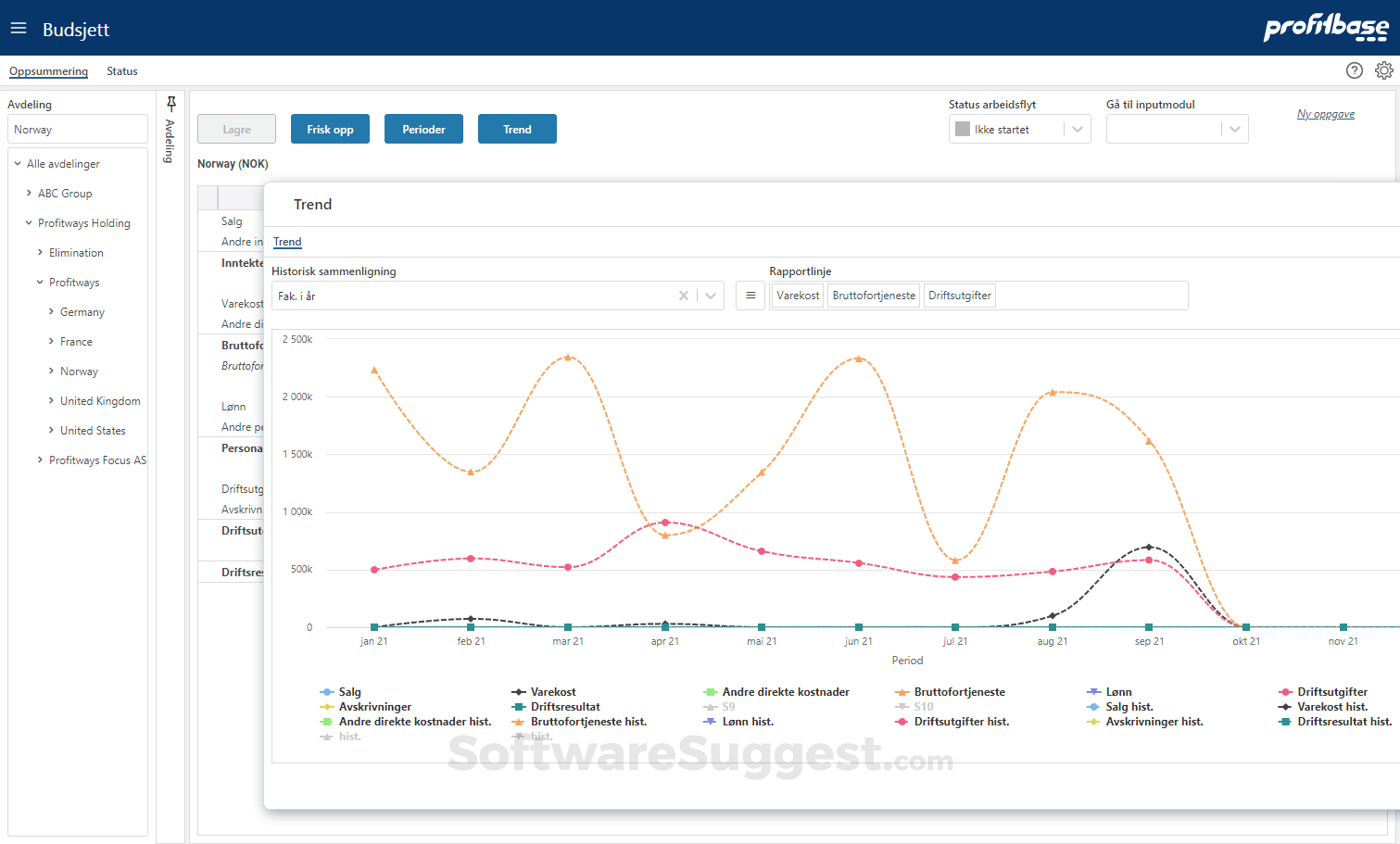Screen dimensions: 1400x844
Task: Switch to the Status tab
Action: pyautogui.click(x=120, y=70)
